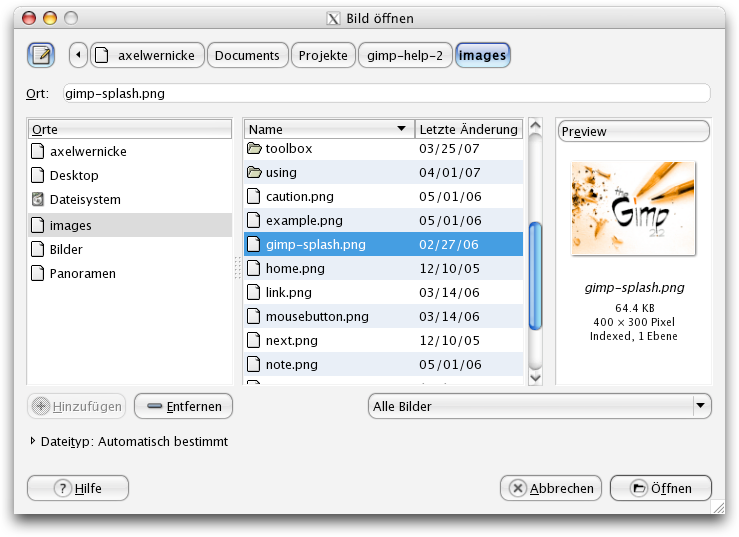Click the Panoramen bookmark icon
The height and width of the screenshot is (537, 739).
tap(38, 274)
